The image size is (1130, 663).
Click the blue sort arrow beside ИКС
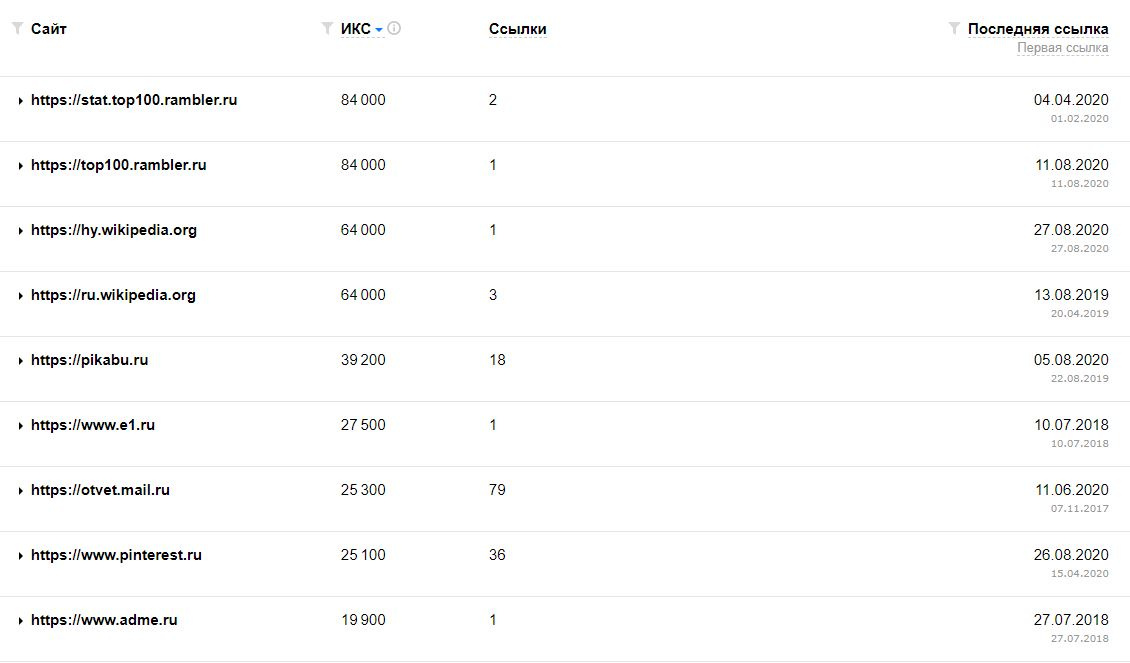click(379, 30)
